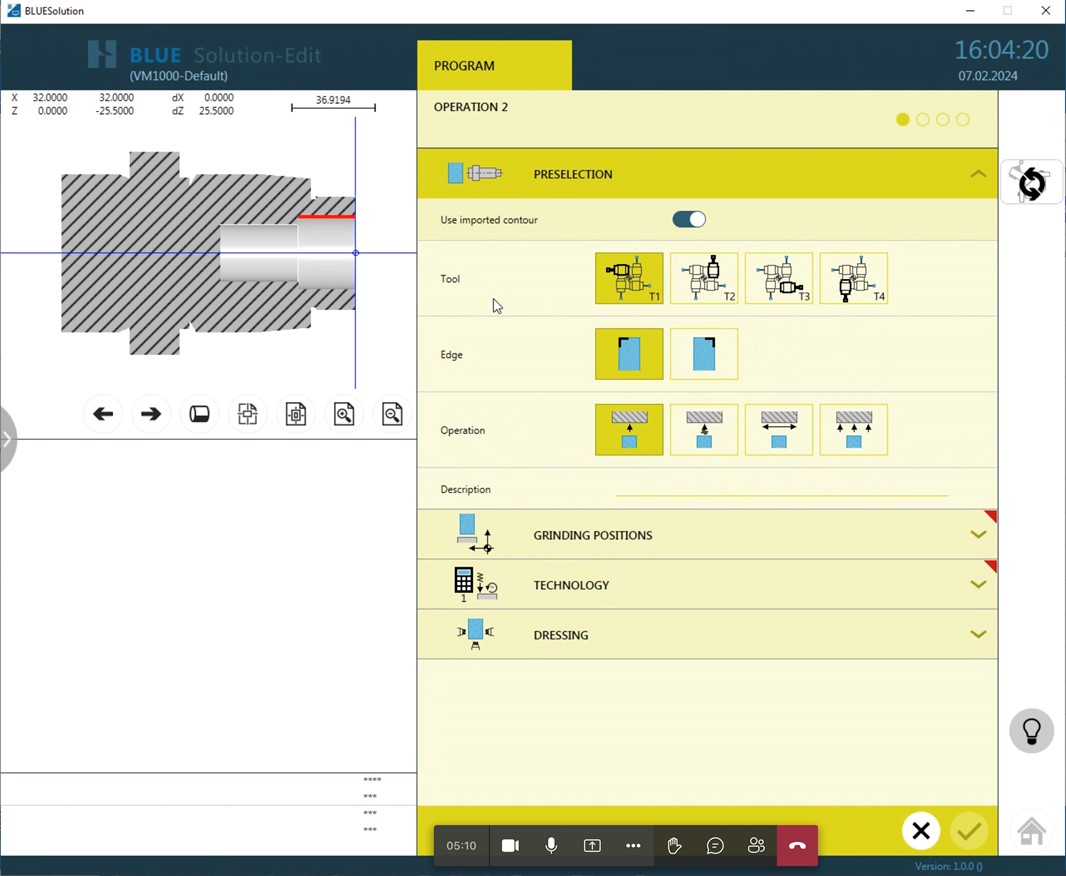Screen dimensions: 1066x876
Task: Expand the Dressing section
Action: tap(978, 635)
